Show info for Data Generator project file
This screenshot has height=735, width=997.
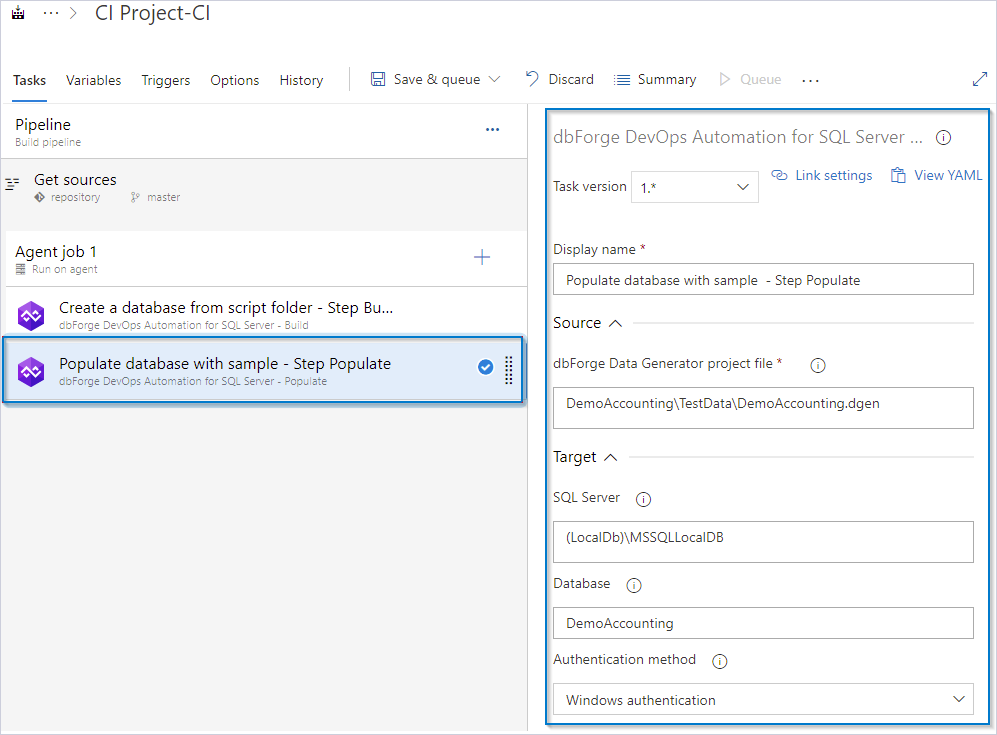818,365
